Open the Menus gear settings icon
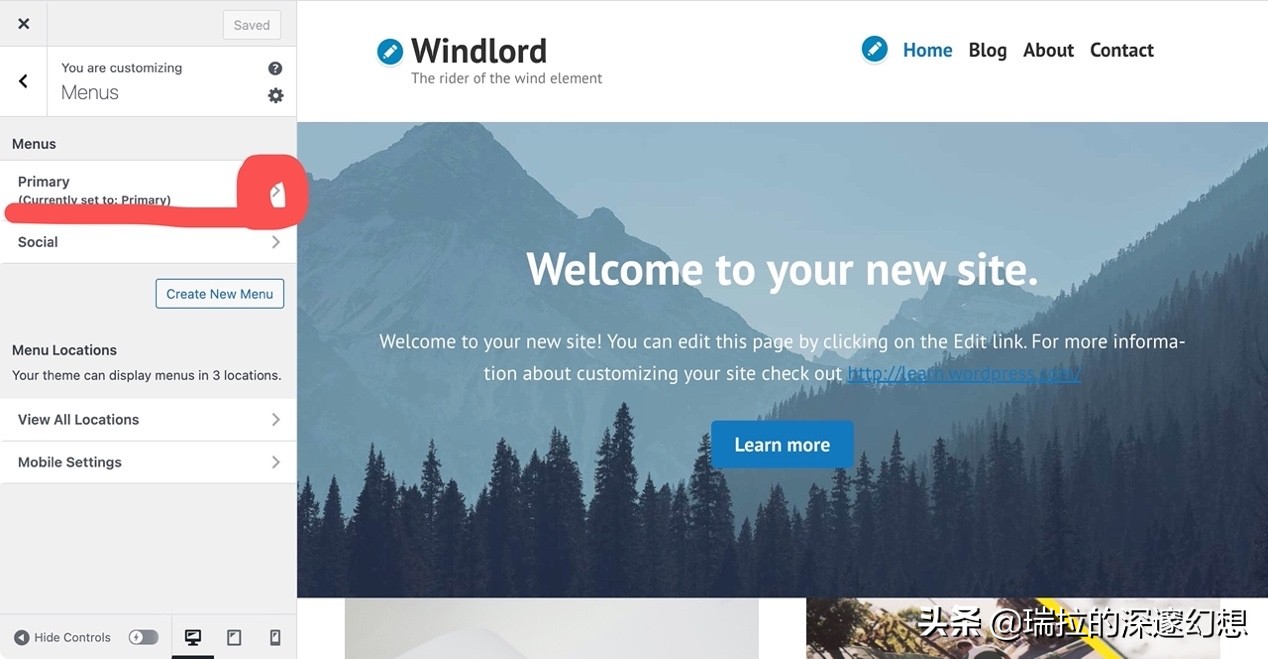Image resolution: width=1268 pixels, height=659 pixels. click(275, 95)
